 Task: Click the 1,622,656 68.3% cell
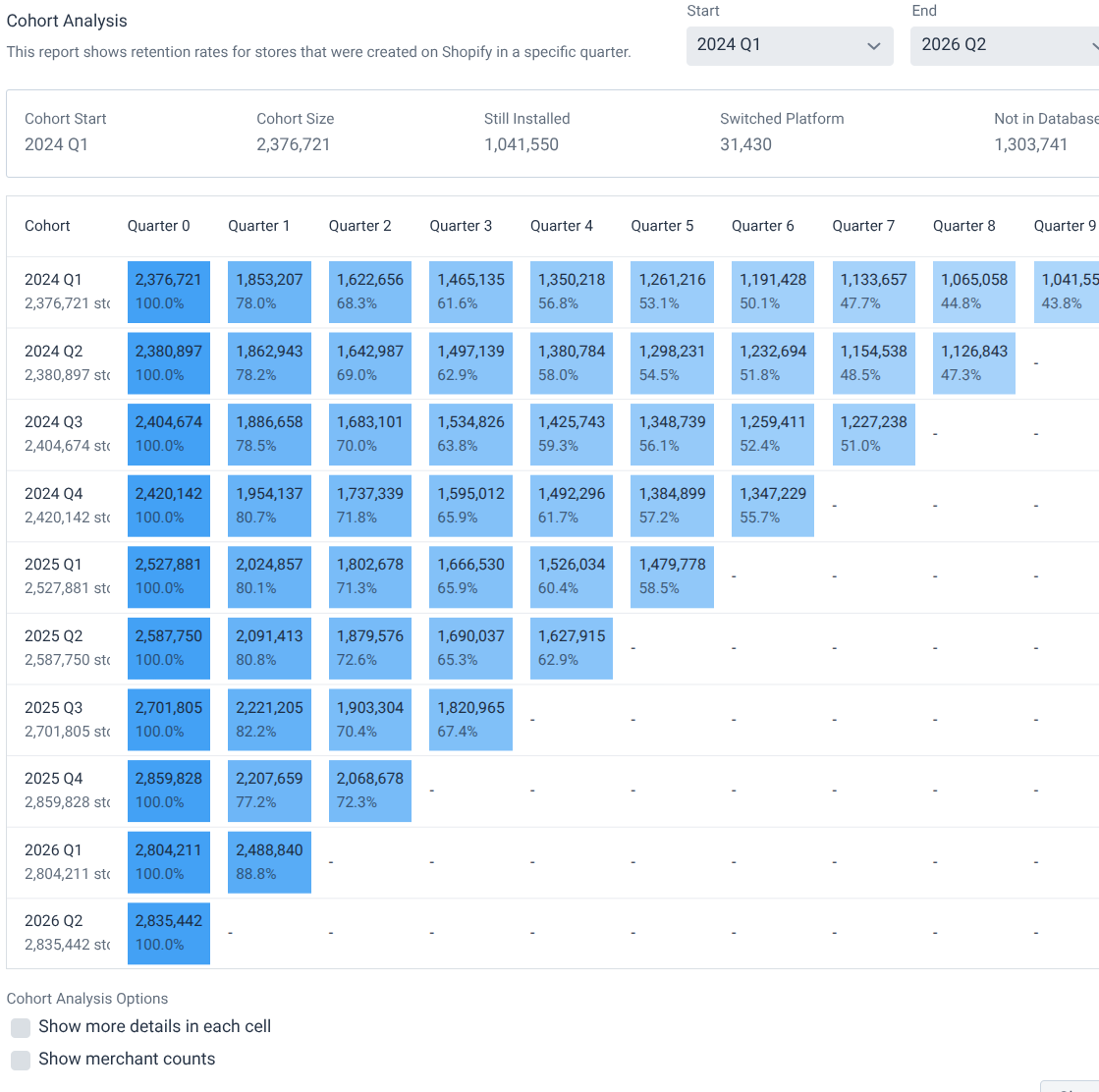pyautogui.click(x=370, y=292)
